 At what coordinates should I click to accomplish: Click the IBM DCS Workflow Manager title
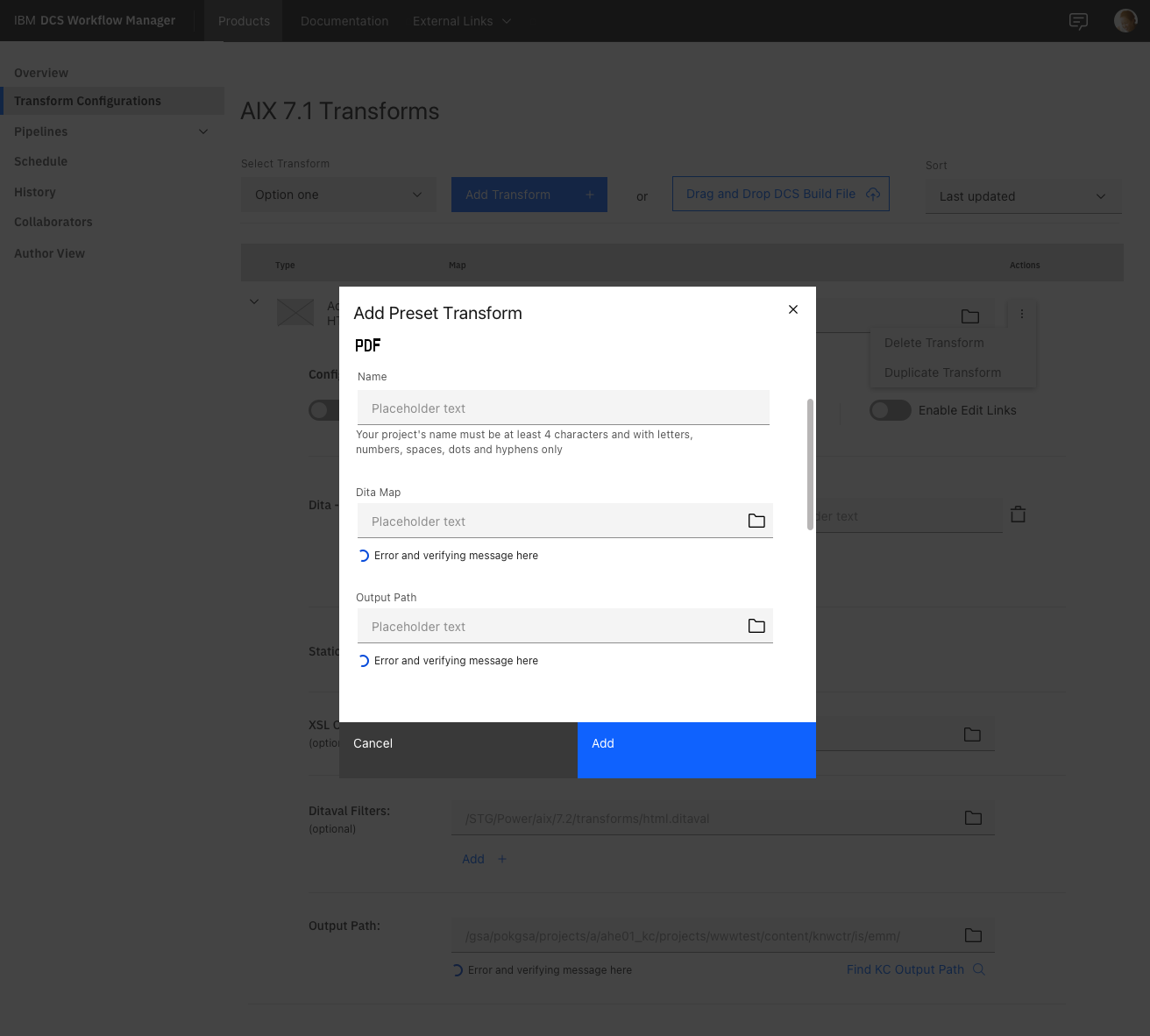click(x=95, y=20)
